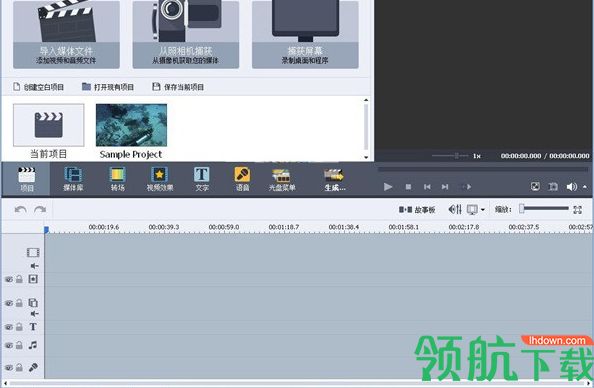Open the 项目 (Project) tab
The height and width of the screenshot is (388, 594).
27,179
